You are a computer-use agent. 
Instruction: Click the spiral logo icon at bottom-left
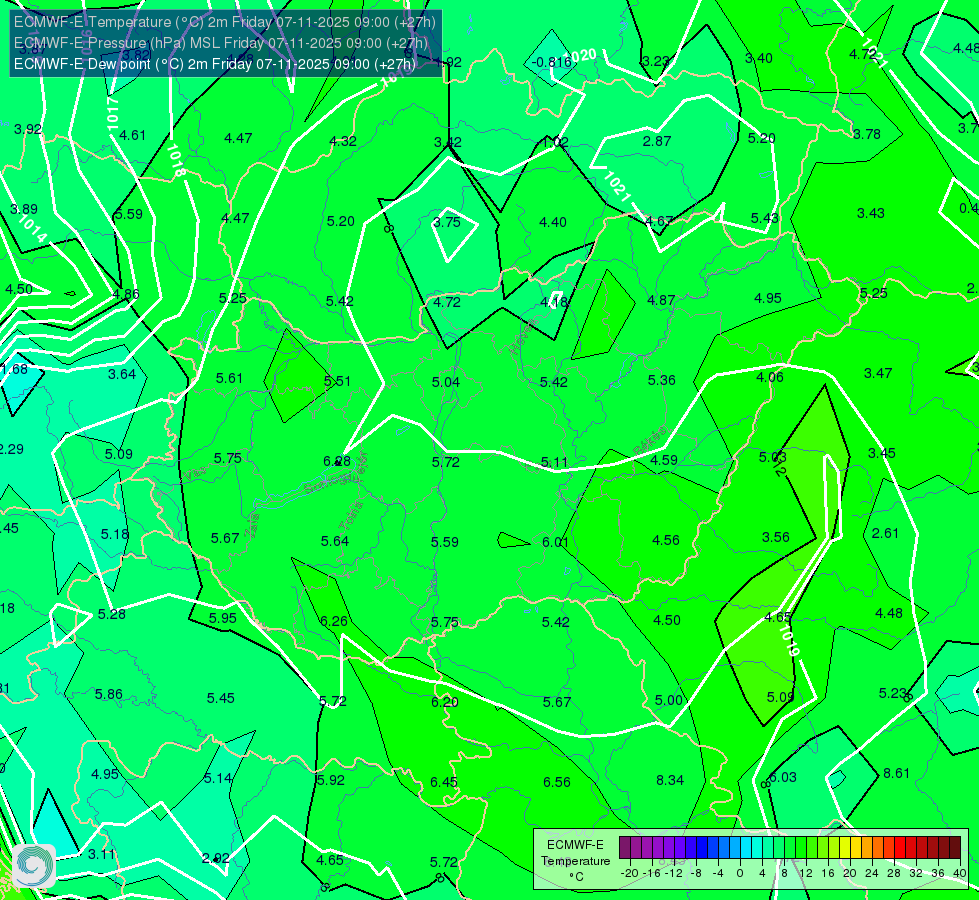click(x=33, y=866)
